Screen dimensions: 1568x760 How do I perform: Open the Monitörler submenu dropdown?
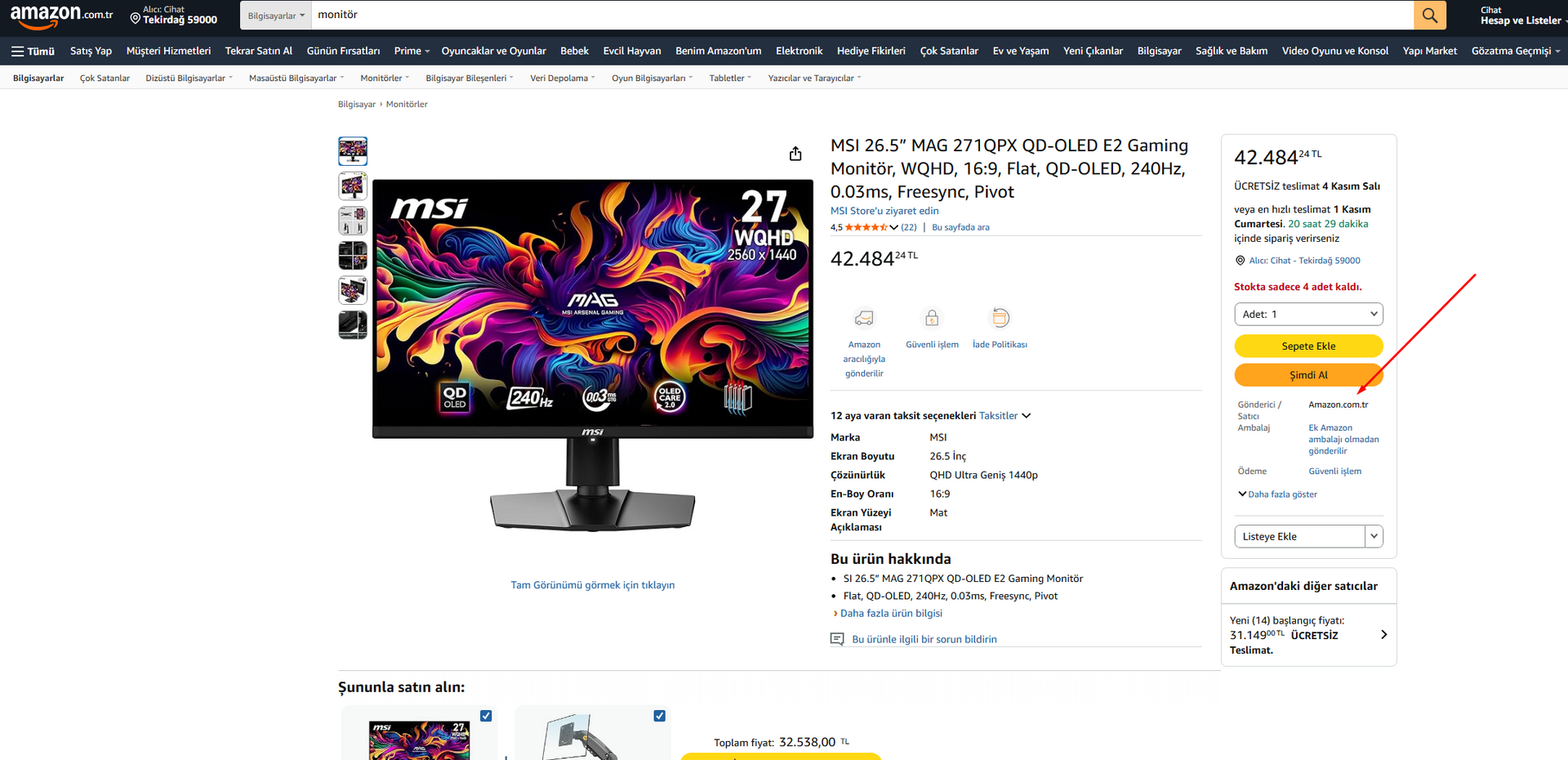(x=385, y=78)
